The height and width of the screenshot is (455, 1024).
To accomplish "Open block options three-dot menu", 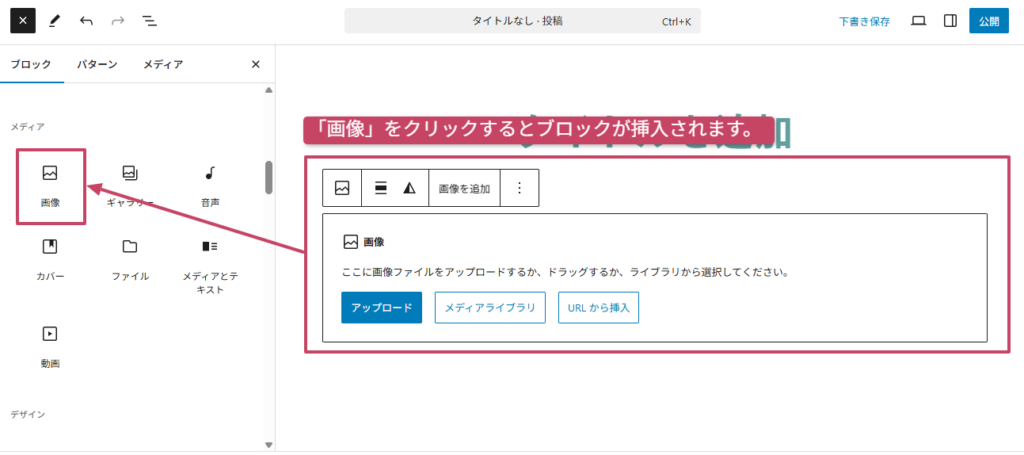I will [519, 188].
